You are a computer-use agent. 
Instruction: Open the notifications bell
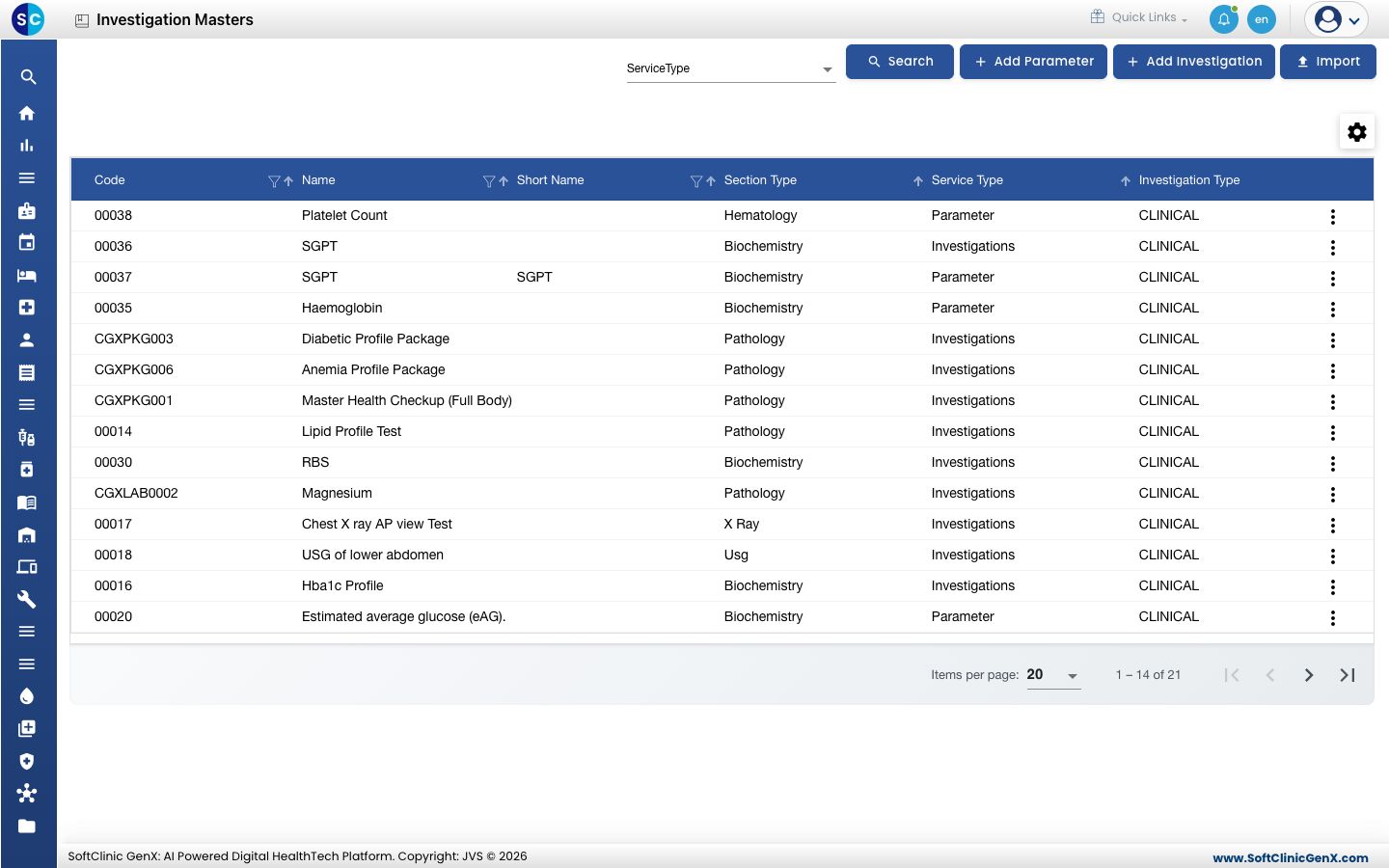pos(1224,19)
